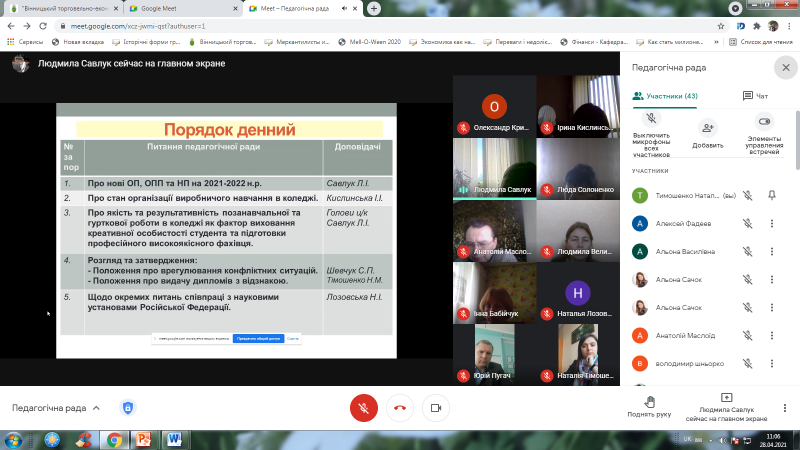Toggle the camera button

(436, 408)
